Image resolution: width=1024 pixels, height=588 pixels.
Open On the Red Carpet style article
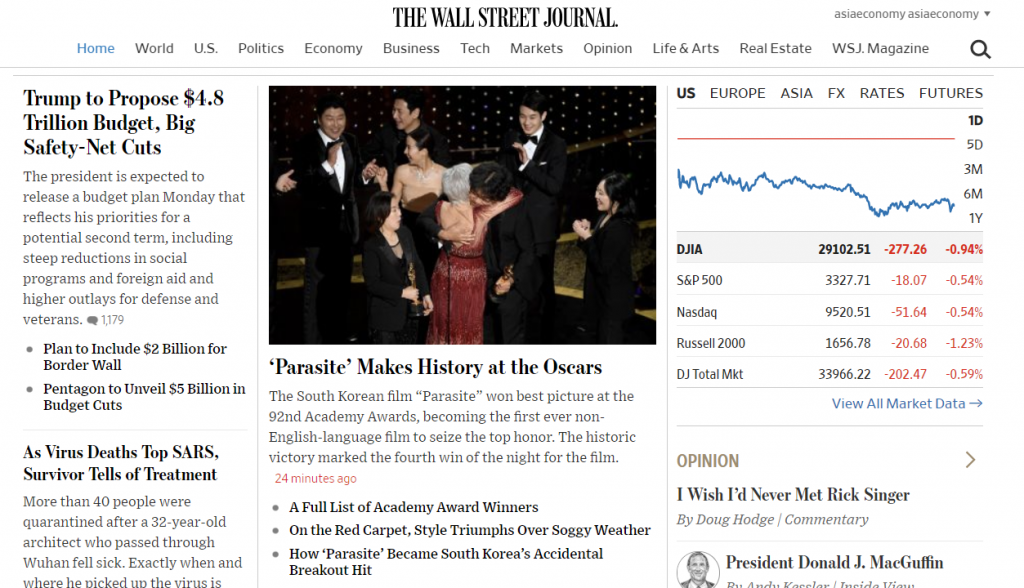[470, 530]
